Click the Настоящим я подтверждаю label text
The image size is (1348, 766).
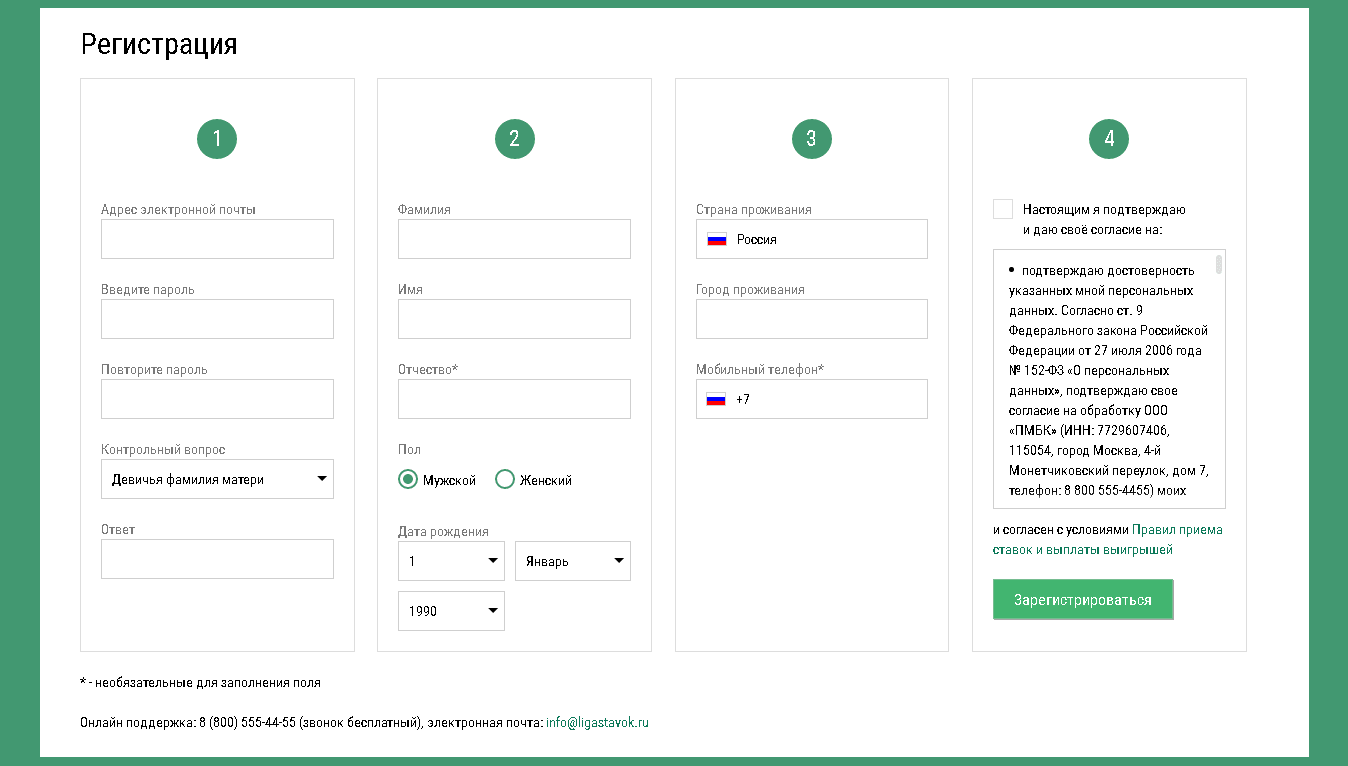coord(1104,210)
